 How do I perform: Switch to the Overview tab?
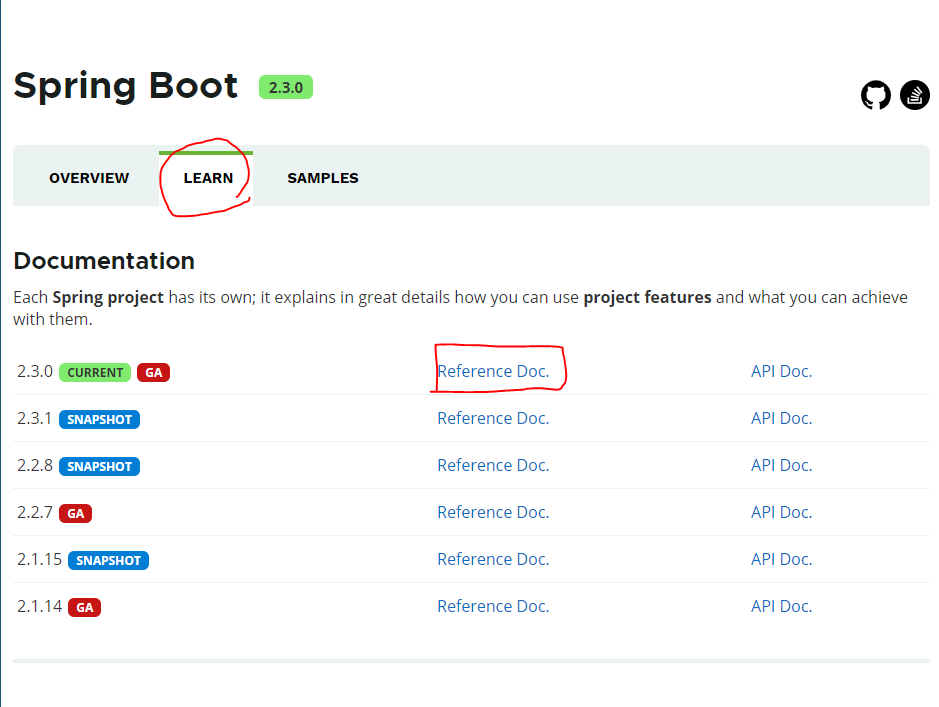pyautogui.click(x=89, y=178)
